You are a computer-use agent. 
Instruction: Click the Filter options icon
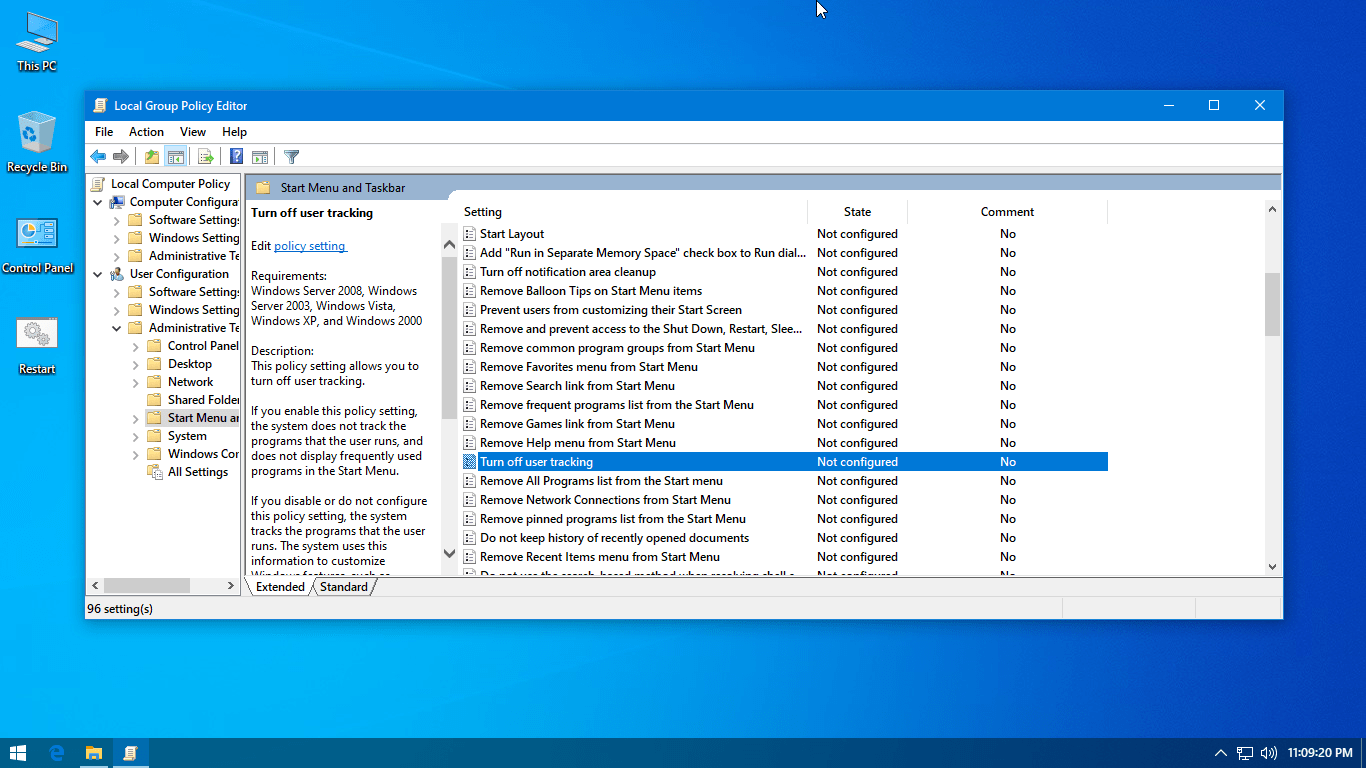[x=291, y=156]
